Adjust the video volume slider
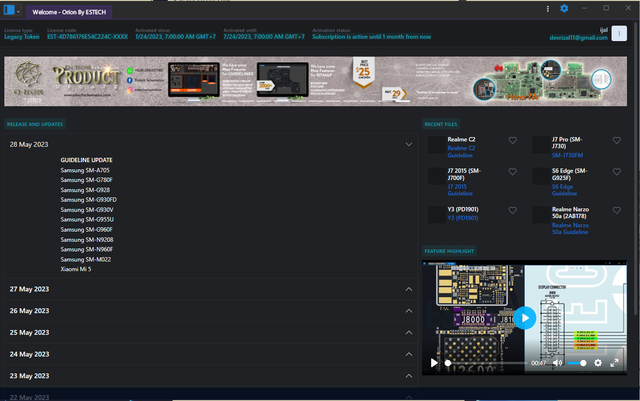This screenshot has height=401, width=640. 576,362
